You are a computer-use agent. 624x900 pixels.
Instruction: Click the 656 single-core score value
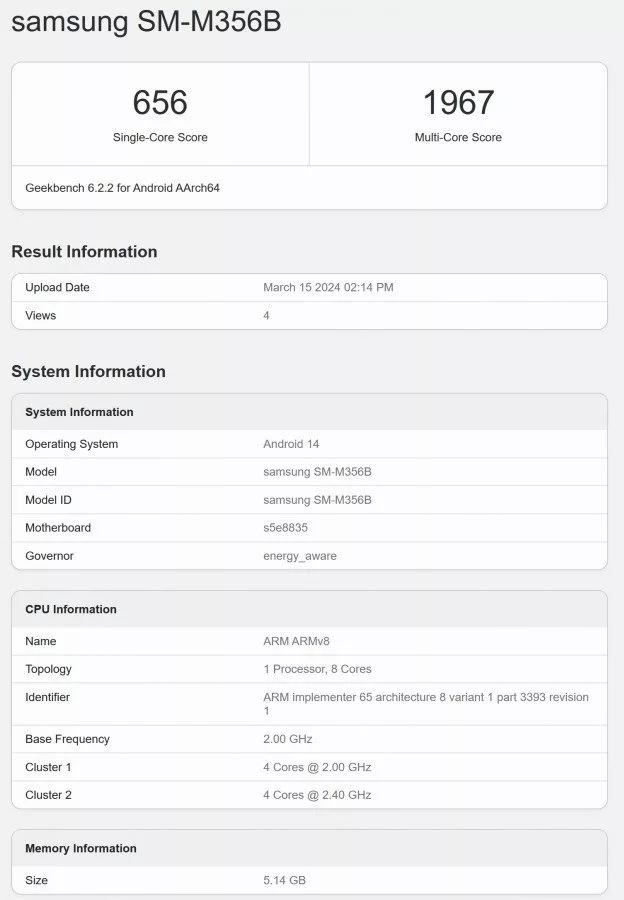160,102
